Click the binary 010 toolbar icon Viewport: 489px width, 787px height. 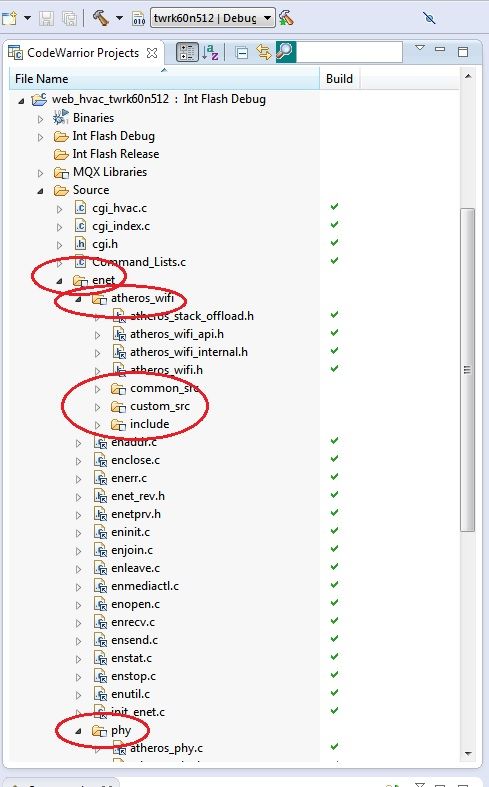click(x=139, y=19)
